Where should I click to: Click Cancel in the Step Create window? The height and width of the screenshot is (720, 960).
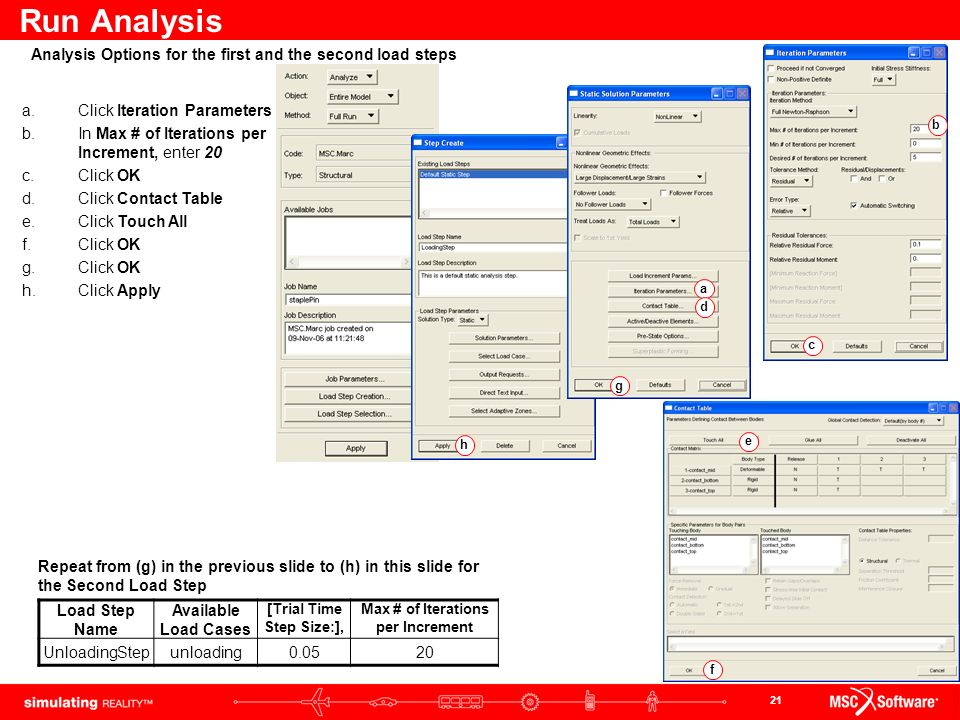[567, 446]
